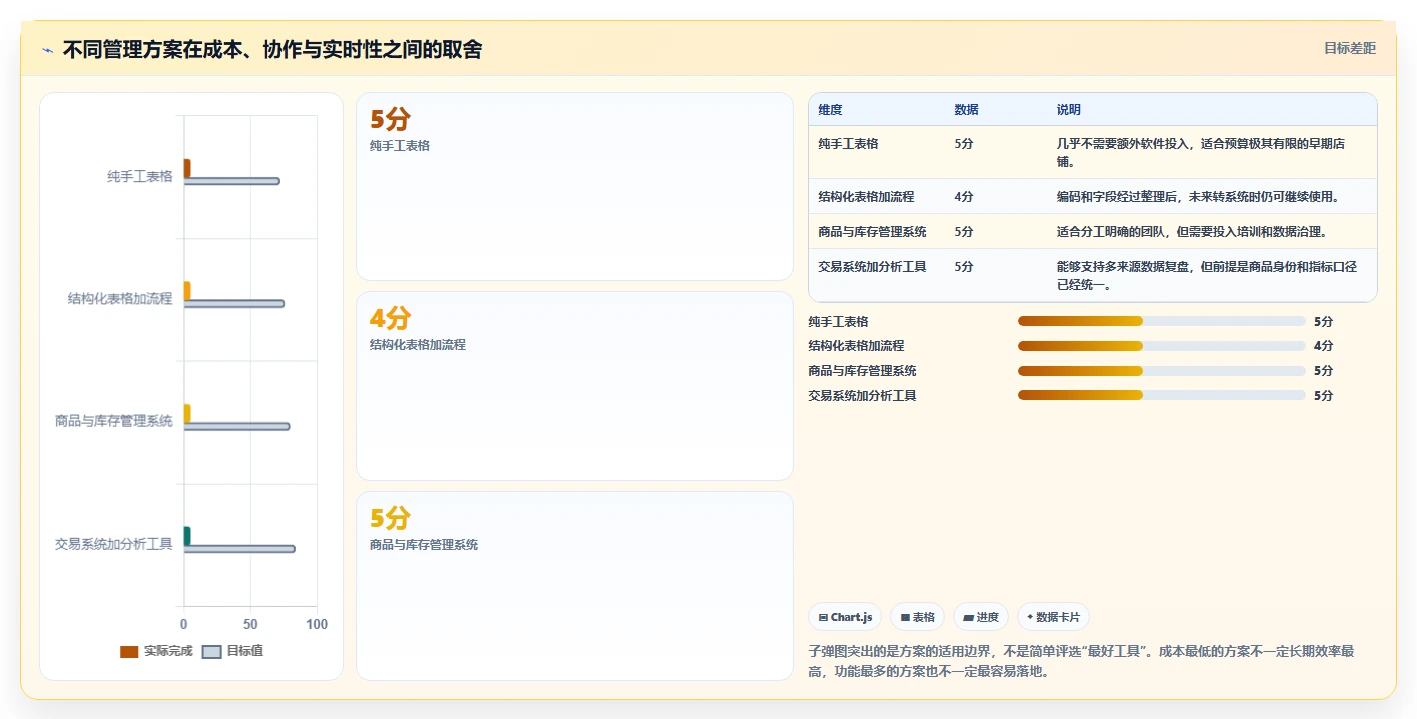The width and height of the screenshot is (1417, 719).
Task: Click the 表格 tag chip
Action: pos(918,617)
